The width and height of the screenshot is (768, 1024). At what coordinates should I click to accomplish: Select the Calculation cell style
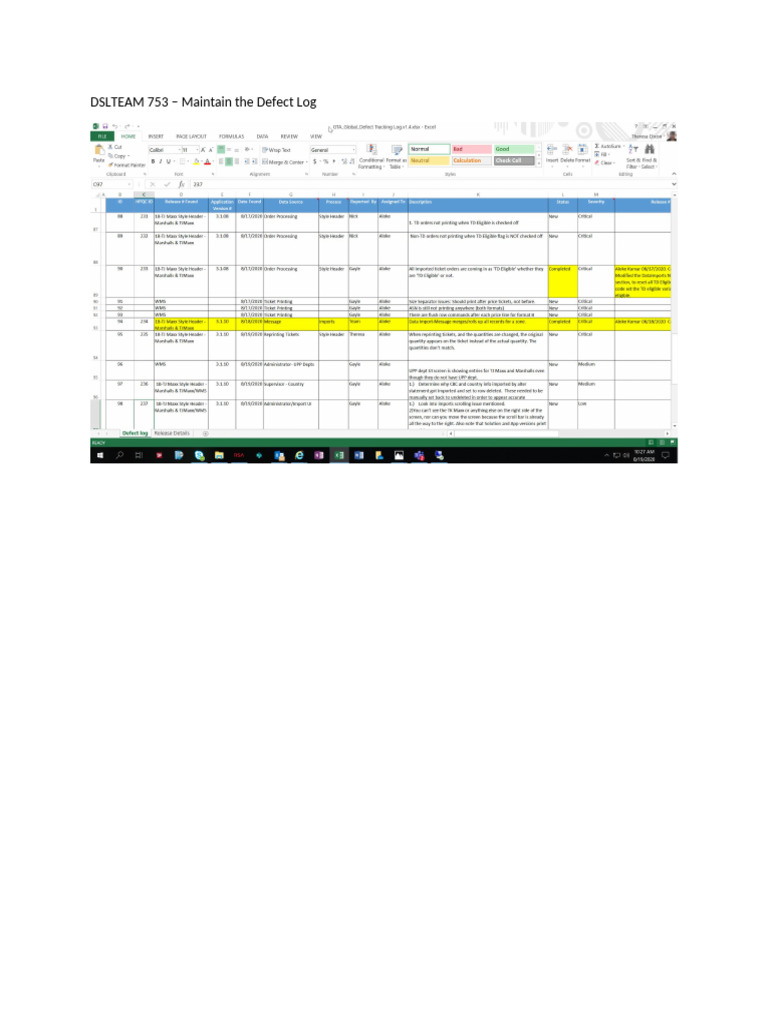tap(472, 160)
